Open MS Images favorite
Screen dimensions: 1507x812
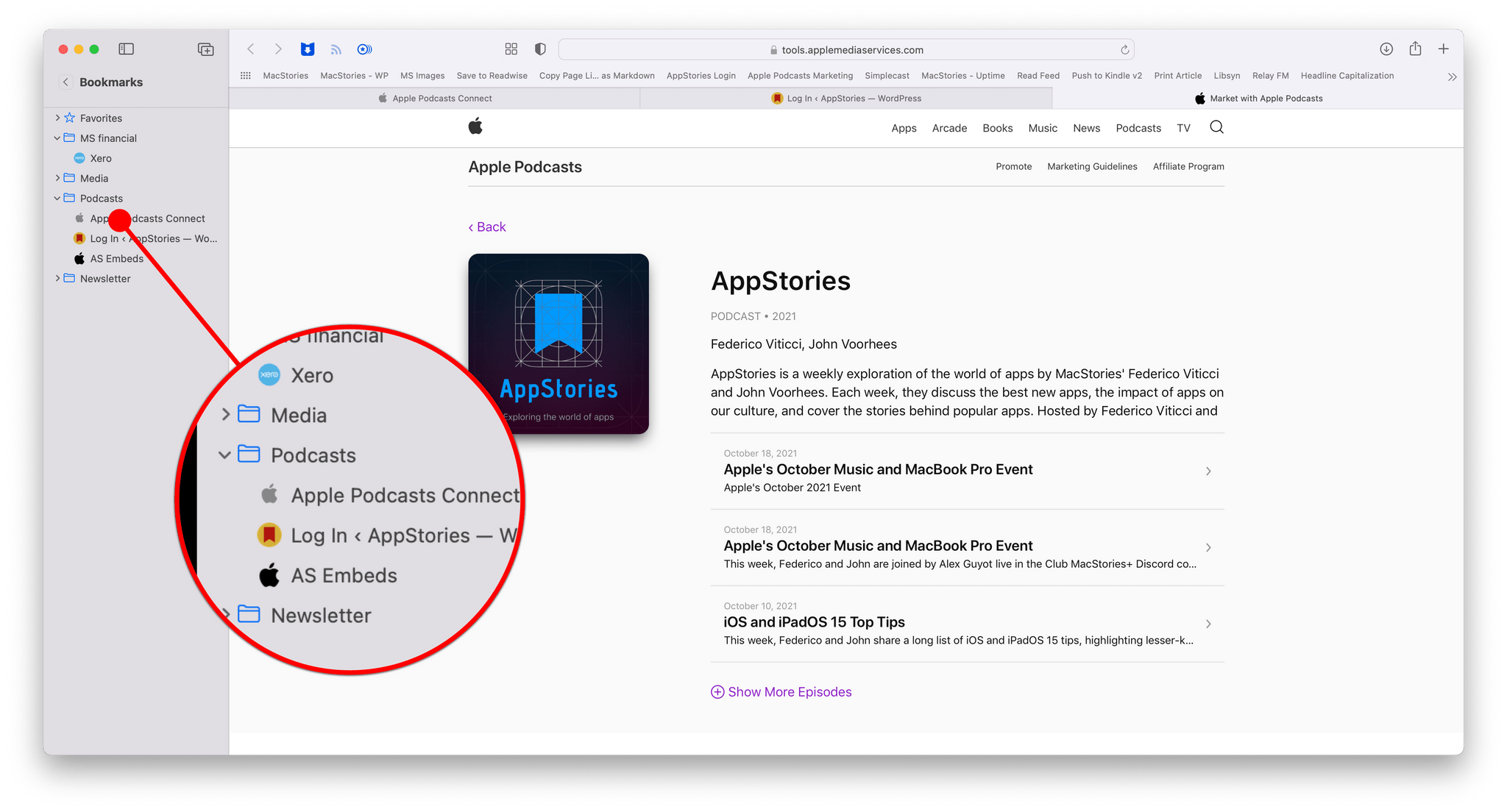click(422, 76)
